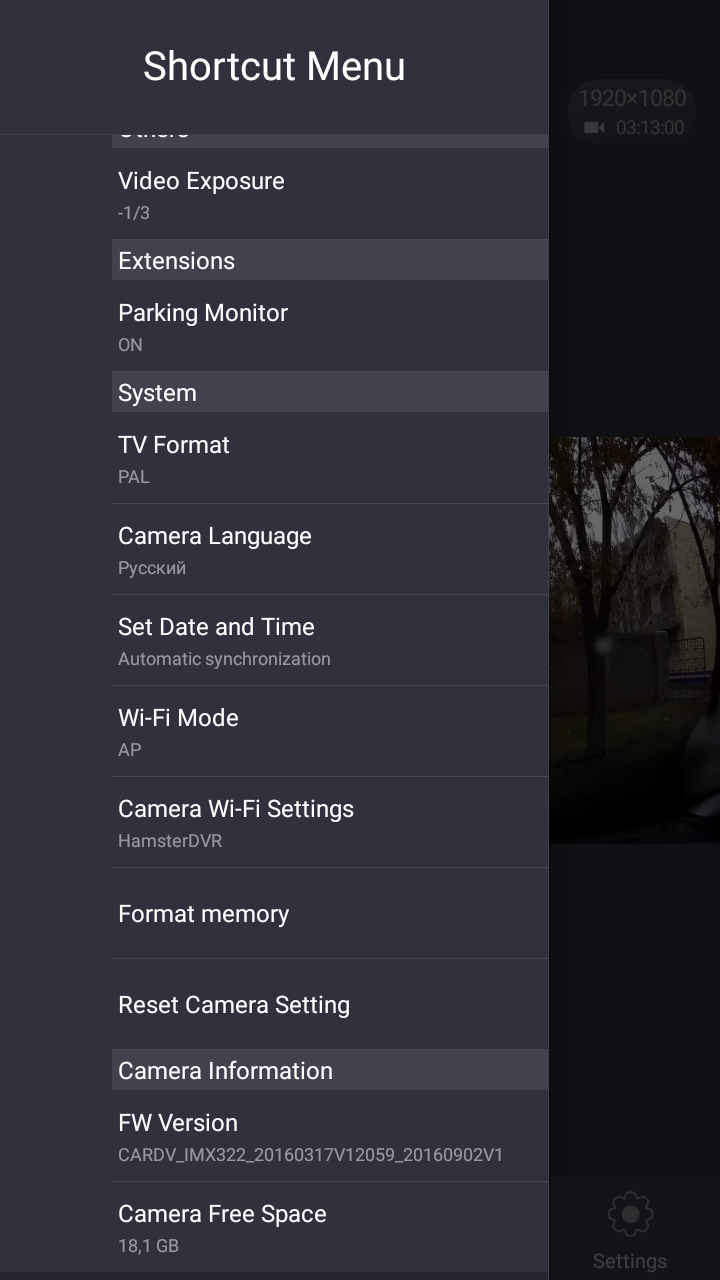Tap the 03:13:00 recording time

tap(650, 128)
